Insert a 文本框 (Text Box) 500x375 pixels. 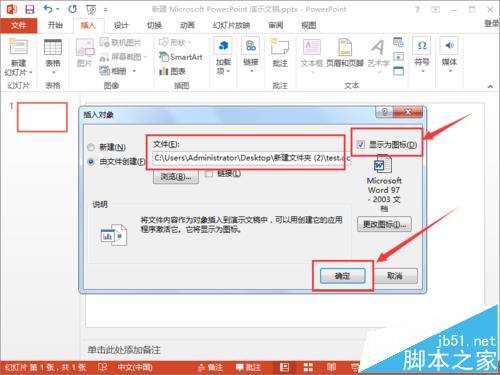point(312,56)
